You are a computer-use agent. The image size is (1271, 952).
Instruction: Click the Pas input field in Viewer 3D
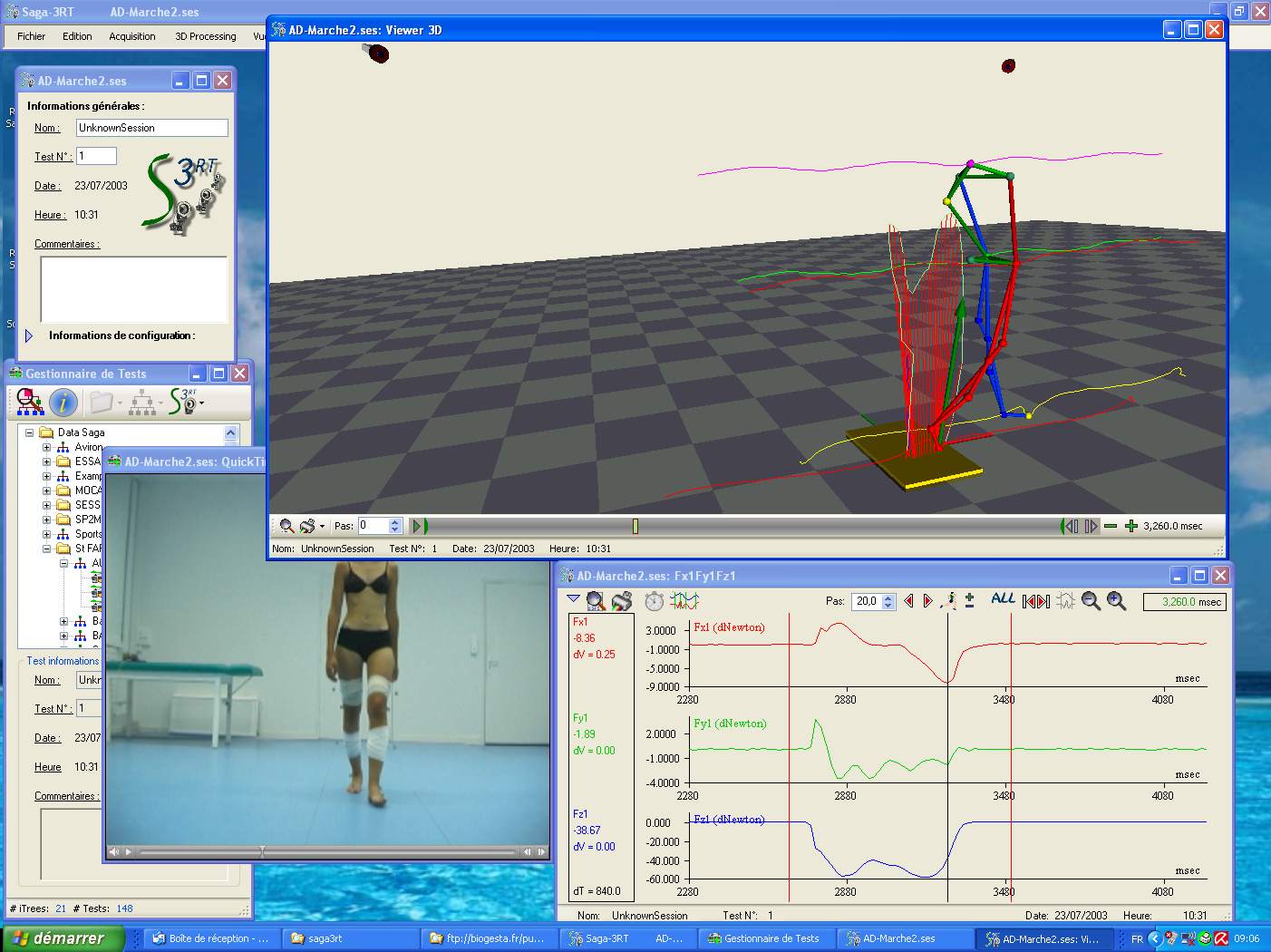373,526
